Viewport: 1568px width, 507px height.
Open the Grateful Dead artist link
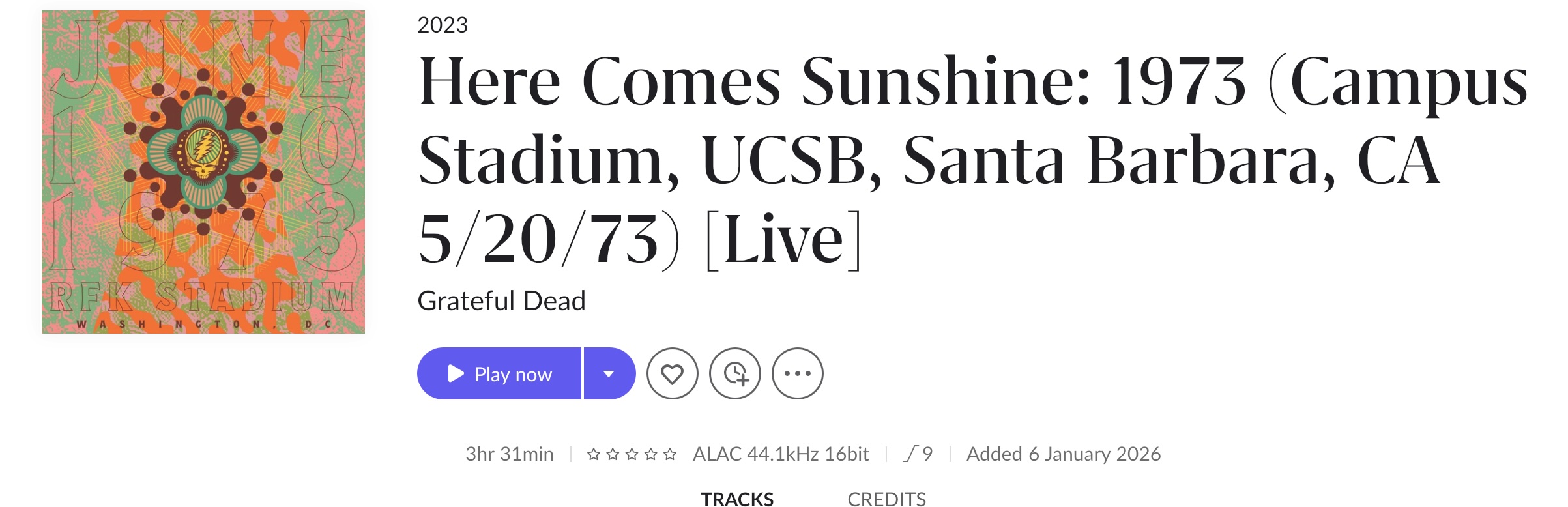click(501, 301)
